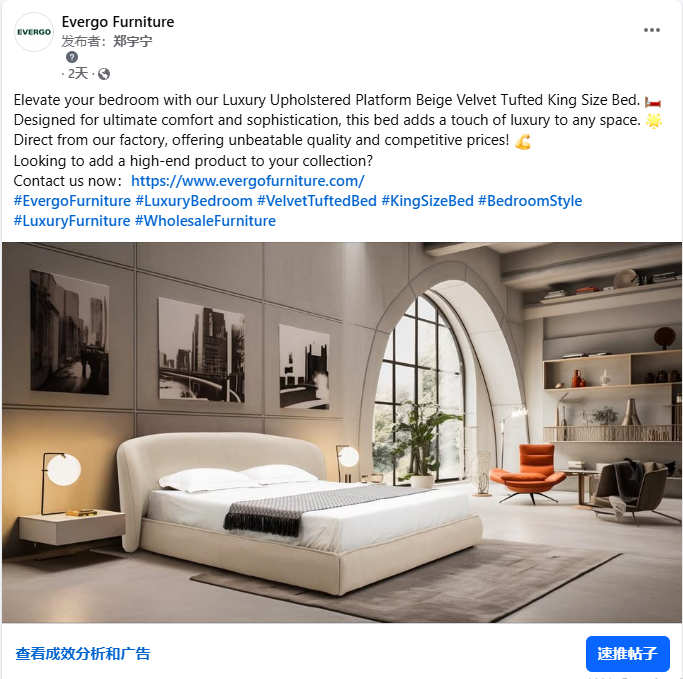Click the #BedroomStyle hashtag
Image resolution: width=683 pixels, height=679 pixels.
(530, 201)
